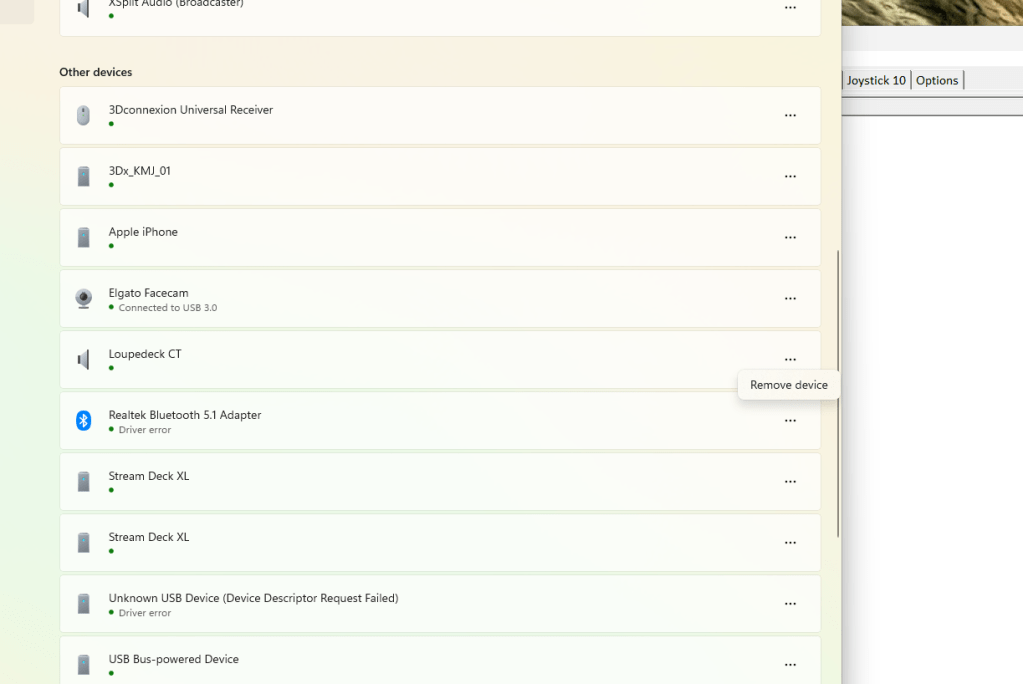This screenshot has width=1023, height=684.
Task: Click the device icon beside Apple iPhone
Action: tap(84, 238)
